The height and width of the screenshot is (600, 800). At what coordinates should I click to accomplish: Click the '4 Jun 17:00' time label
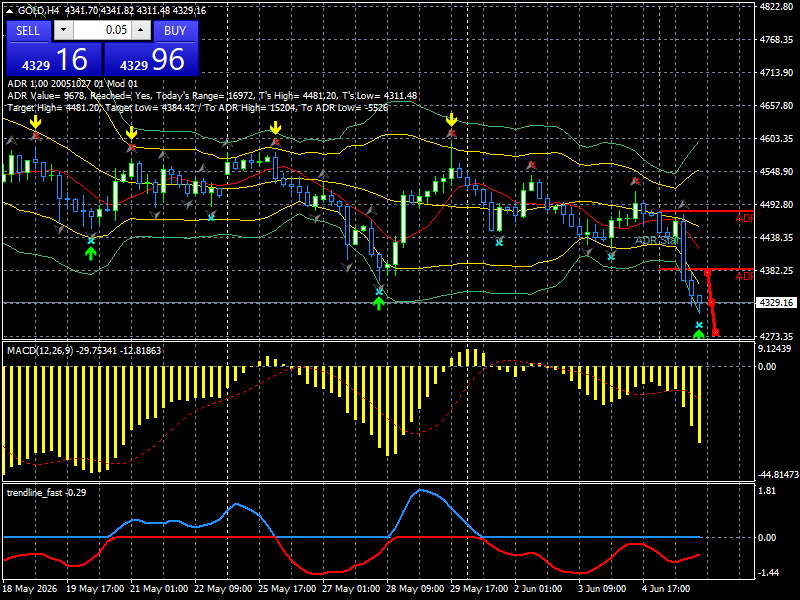666,589
